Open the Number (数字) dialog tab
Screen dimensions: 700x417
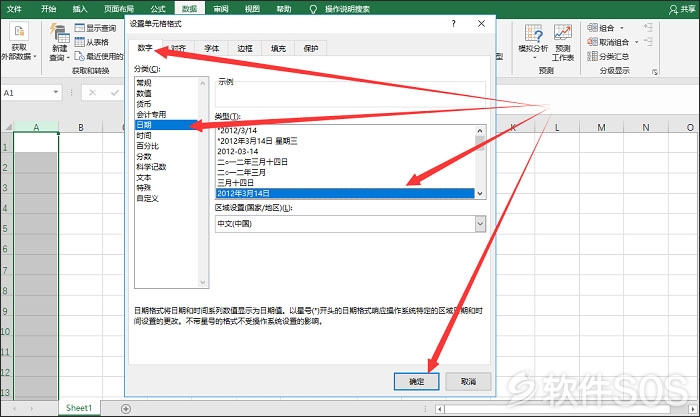point(145,48)
